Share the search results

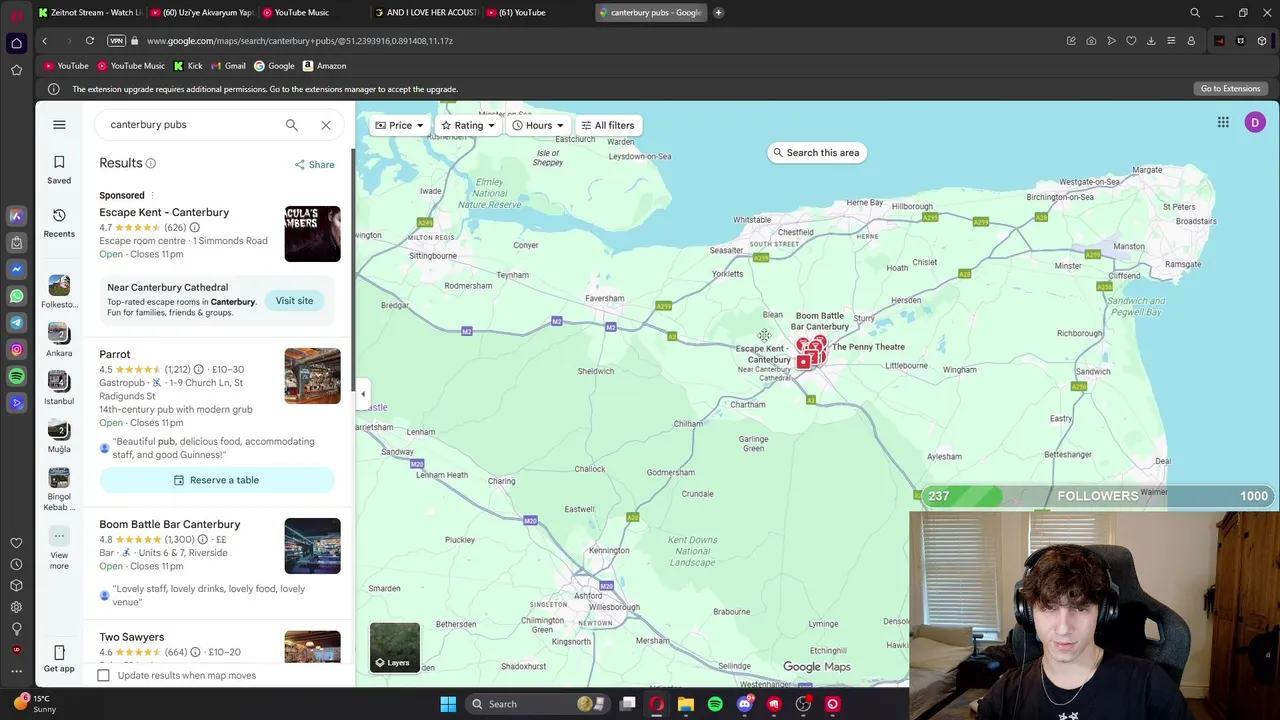tap(315, 164)
